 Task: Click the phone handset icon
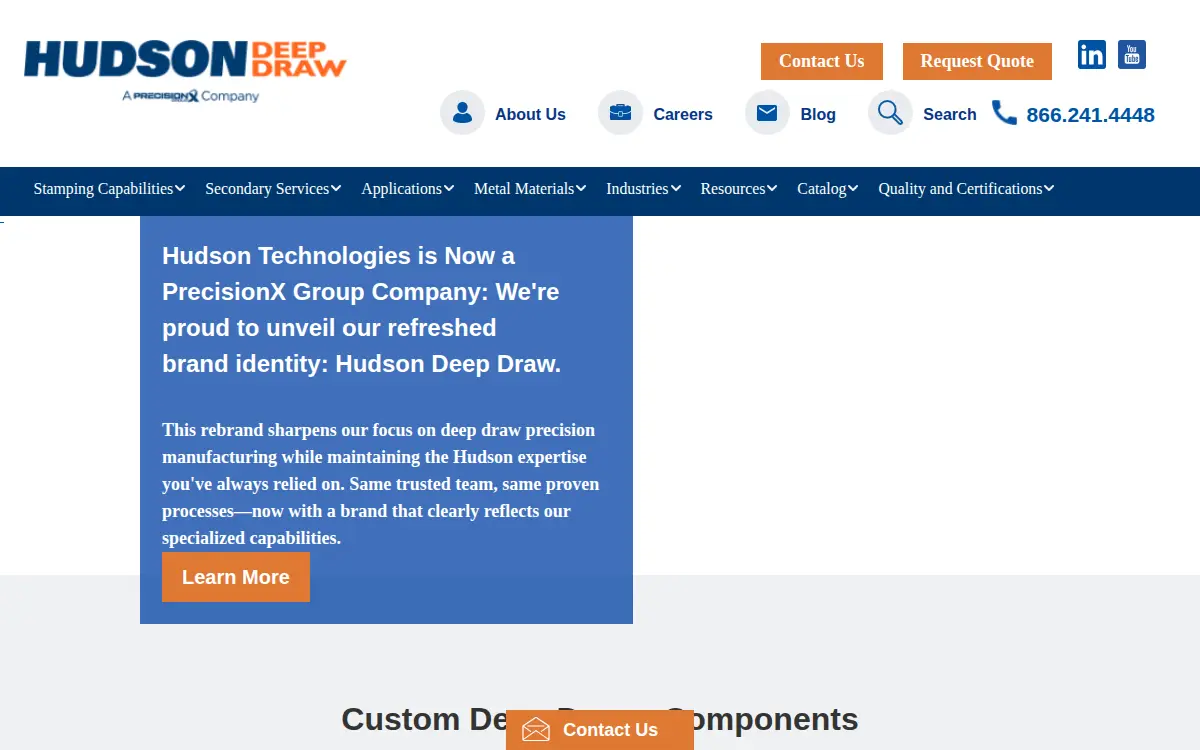click(1004, 113)
